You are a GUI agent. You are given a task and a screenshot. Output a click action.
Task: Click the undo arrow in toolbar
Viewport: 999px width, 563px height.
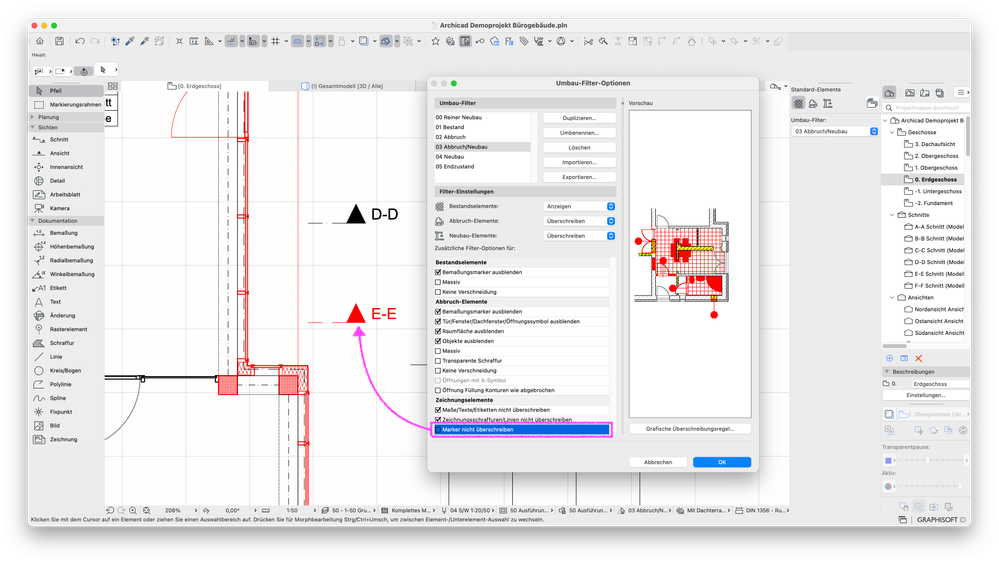click(x=80, y=41)
